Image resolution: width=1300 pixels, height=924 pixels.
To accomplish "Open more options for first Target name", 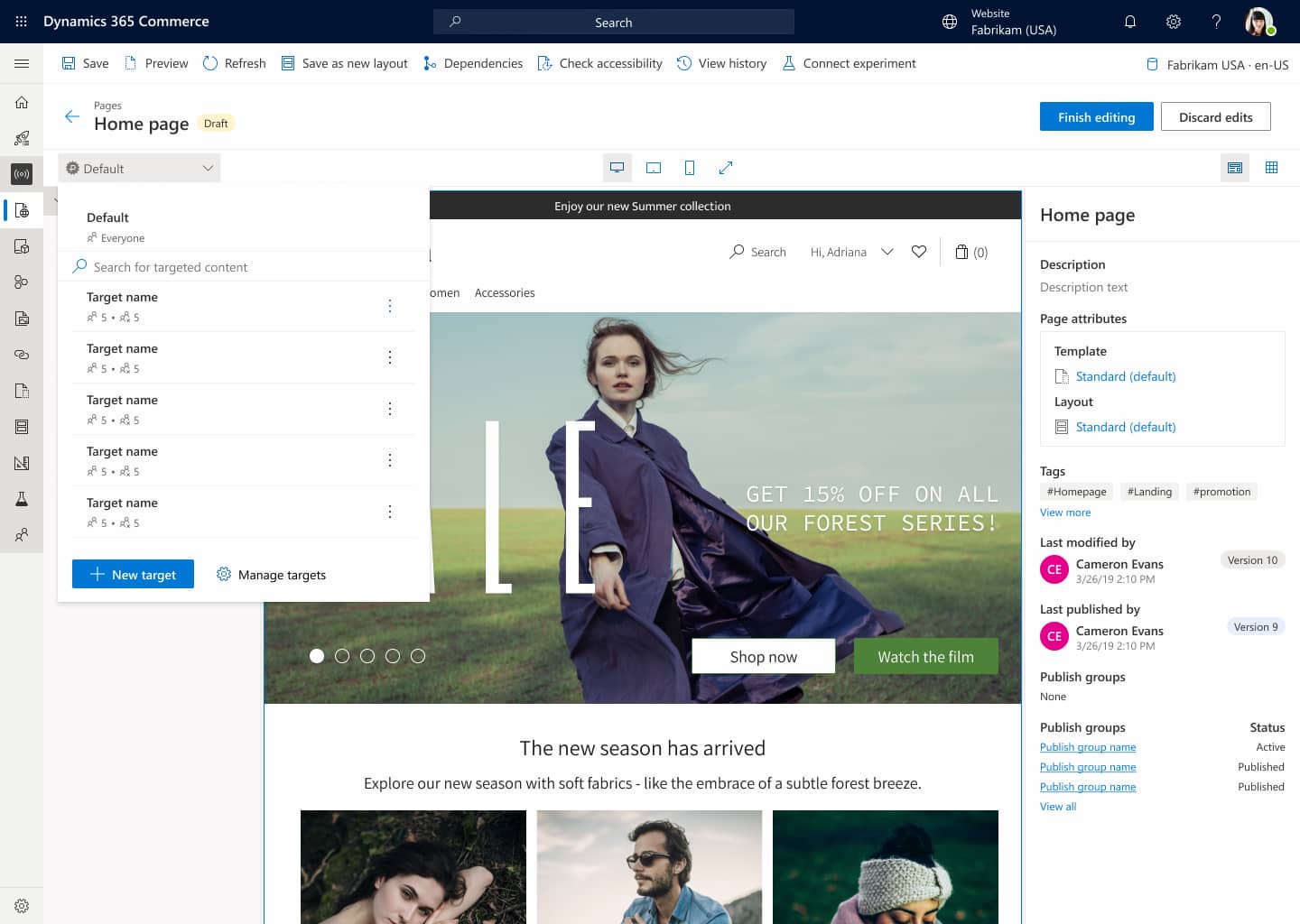I will 390,306.
